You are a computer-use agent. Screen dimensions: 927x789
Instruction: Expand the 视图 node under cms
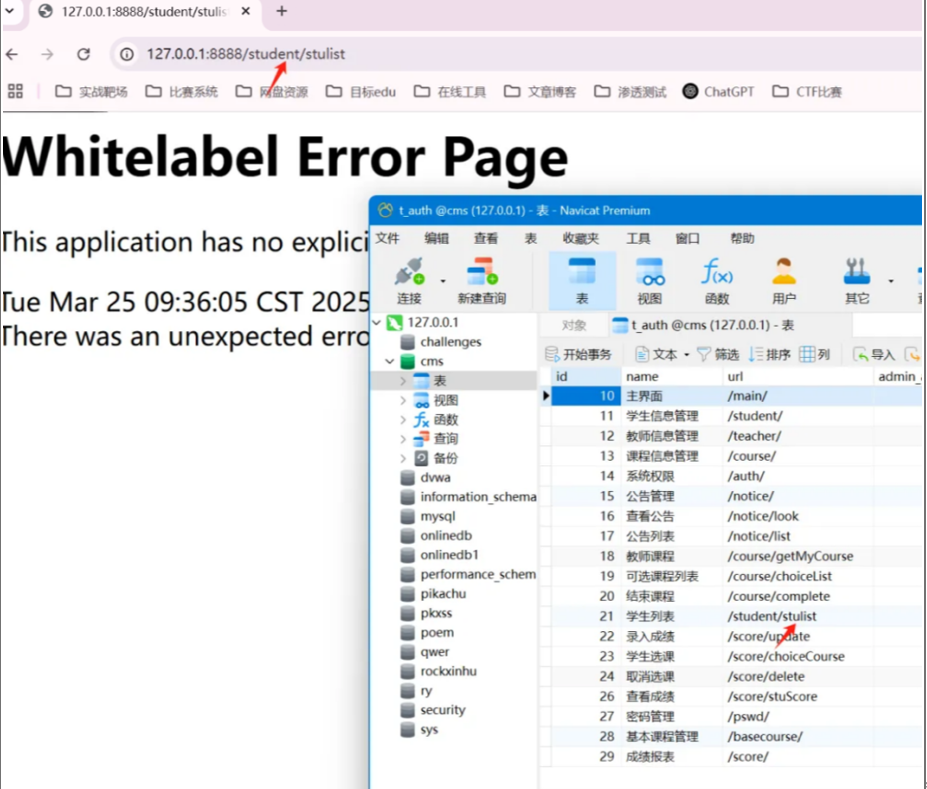[403, 400]
